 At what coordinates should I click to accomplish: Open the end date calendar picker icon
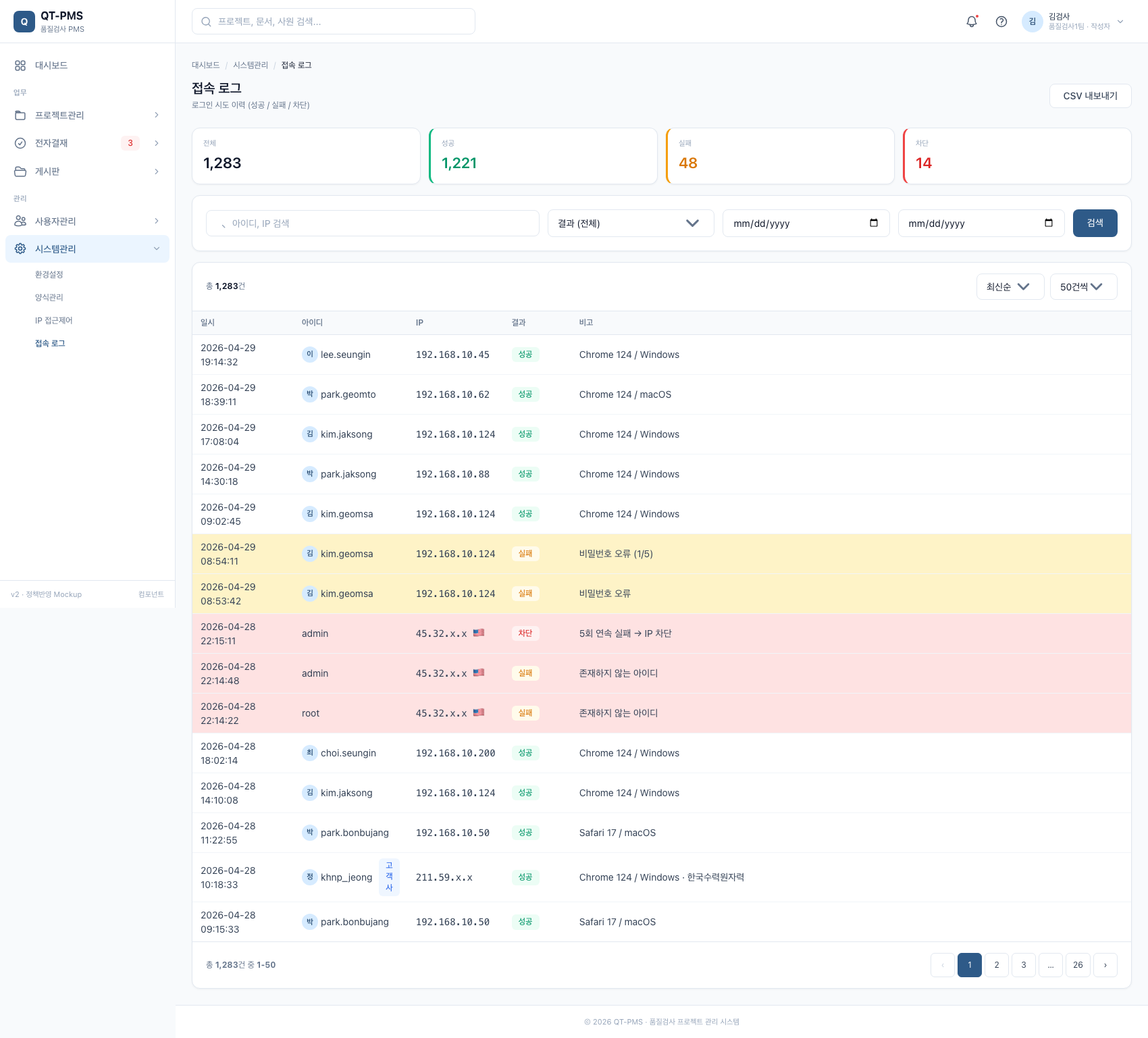1049,223
